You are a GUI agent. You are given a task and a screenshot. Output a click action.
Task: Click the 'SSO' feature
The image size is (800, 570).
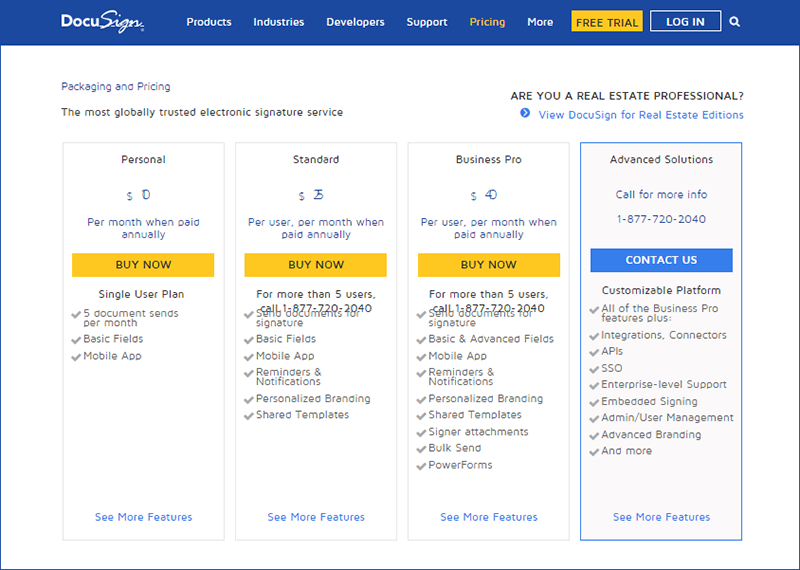pos(612,368)
